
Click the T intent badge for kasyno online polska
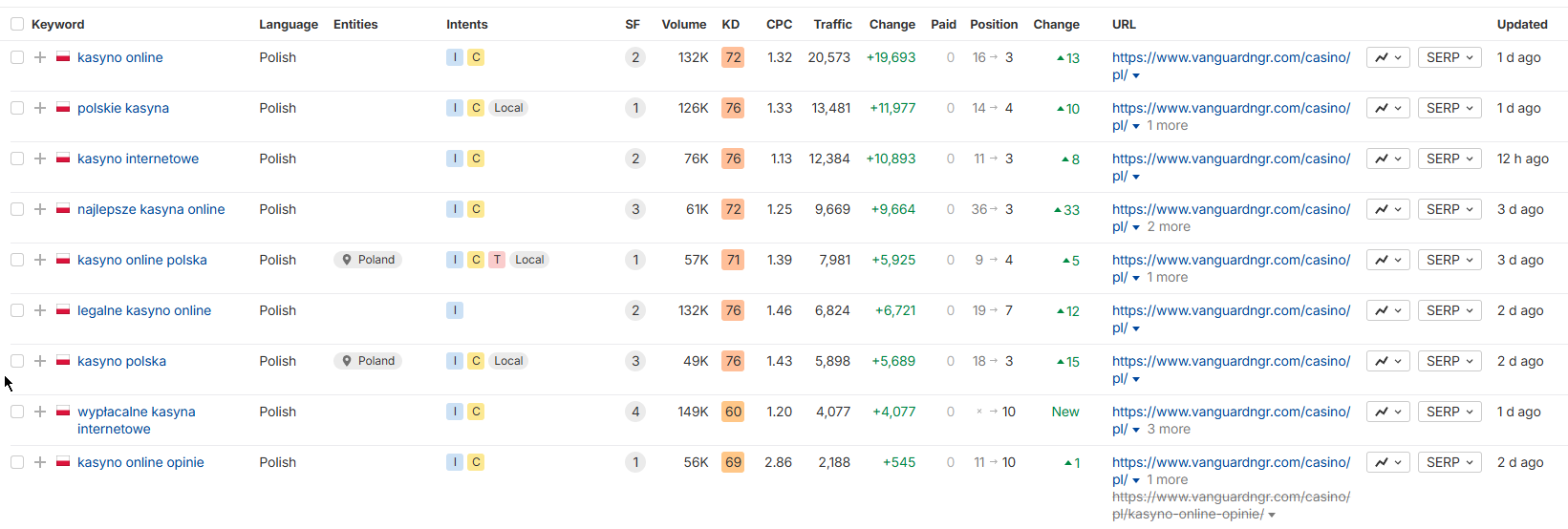497,260
